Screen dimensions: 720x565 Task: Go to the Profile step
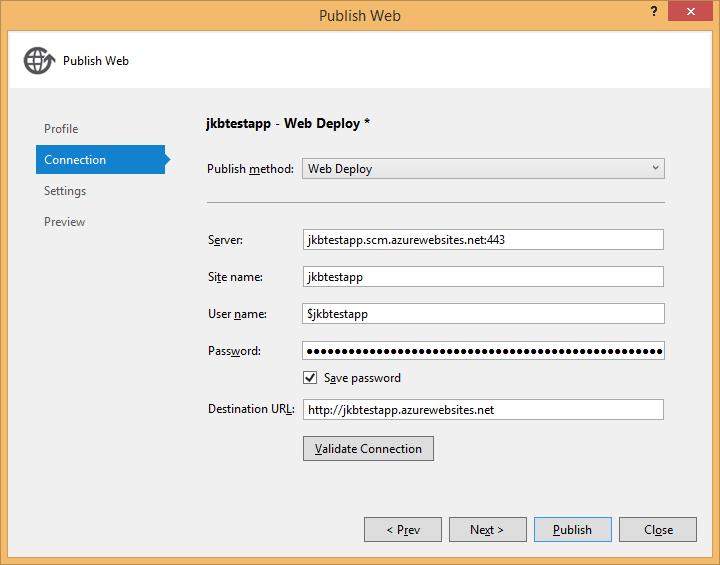click(x=61, y=129)
